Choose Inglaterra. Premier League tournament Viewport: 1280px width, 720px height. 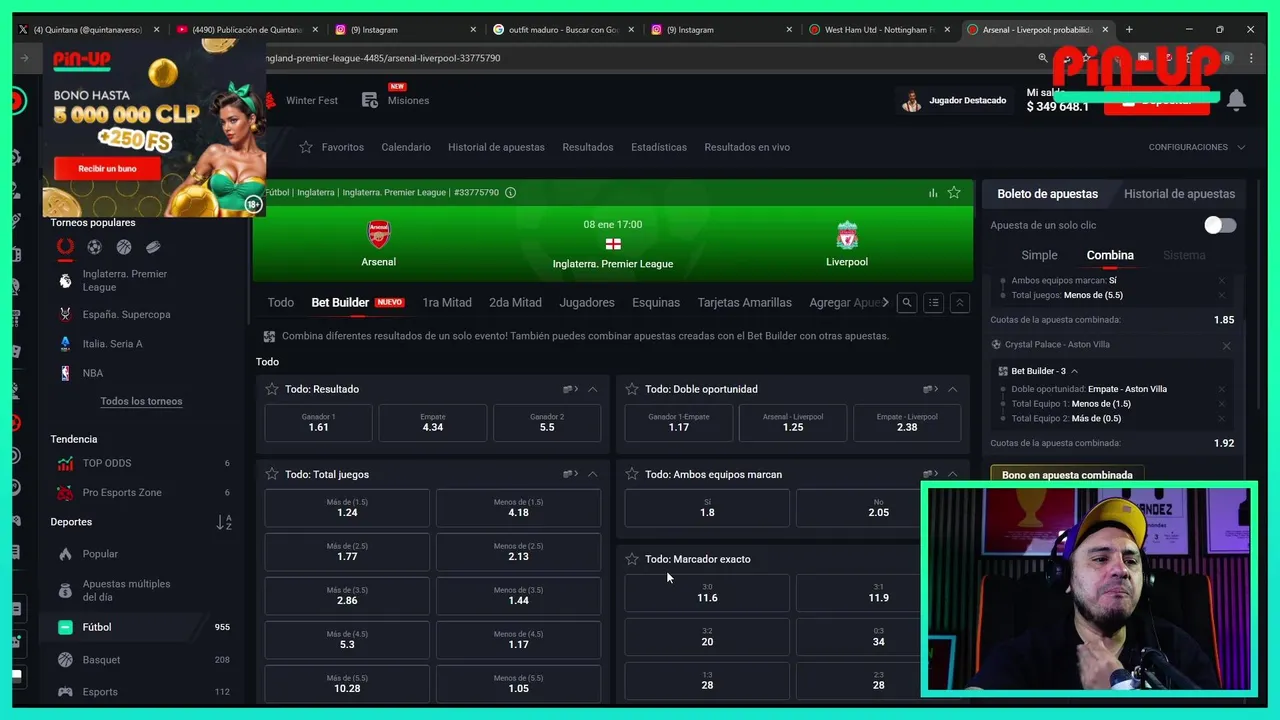click(143, 281)
